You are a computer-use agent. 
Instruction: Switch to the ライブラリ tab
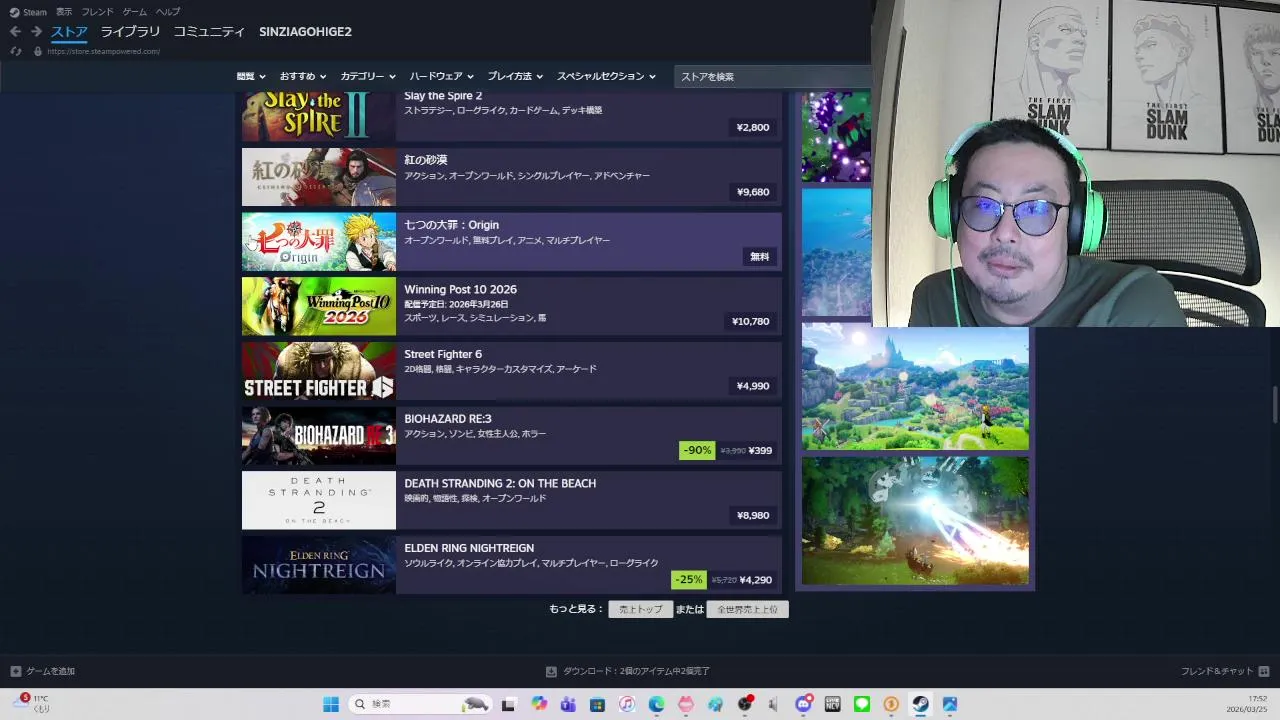pos(130,32)
